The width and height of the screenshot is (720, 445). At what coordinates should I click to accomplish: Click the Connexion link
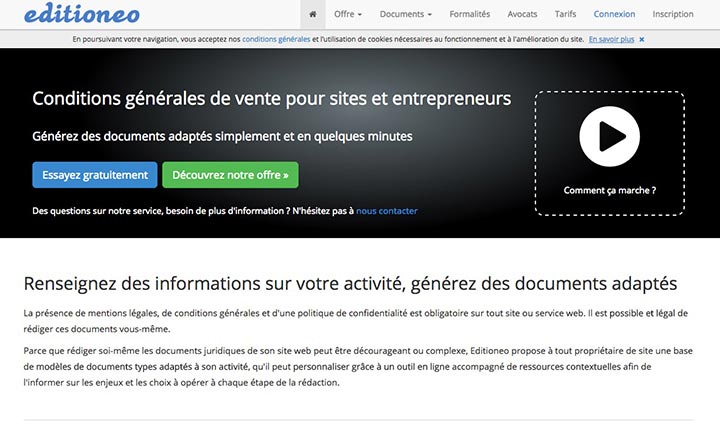(614, 15)
